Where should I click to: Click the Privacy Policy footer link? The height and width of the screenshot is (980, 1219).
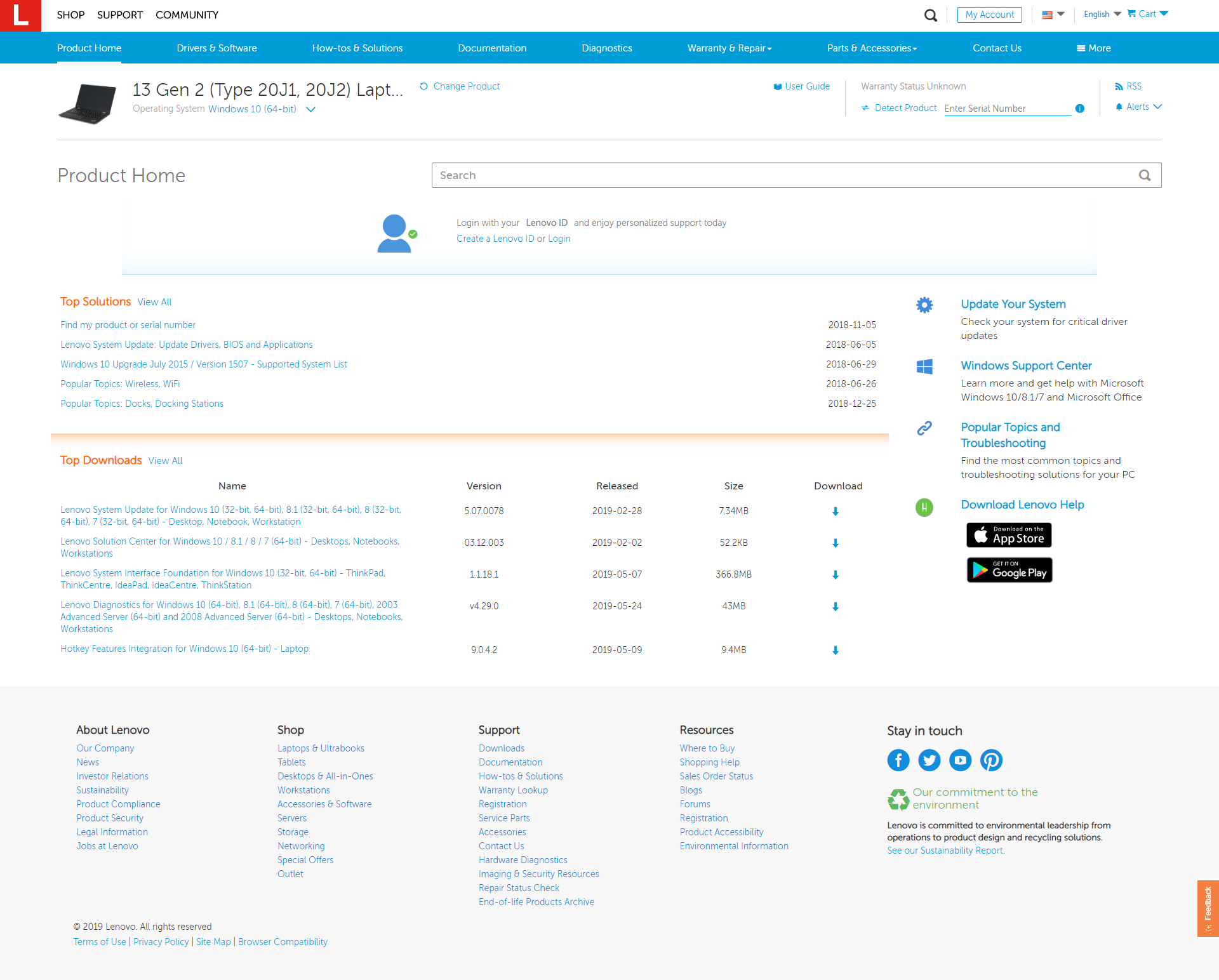click(x=161, y=942)
